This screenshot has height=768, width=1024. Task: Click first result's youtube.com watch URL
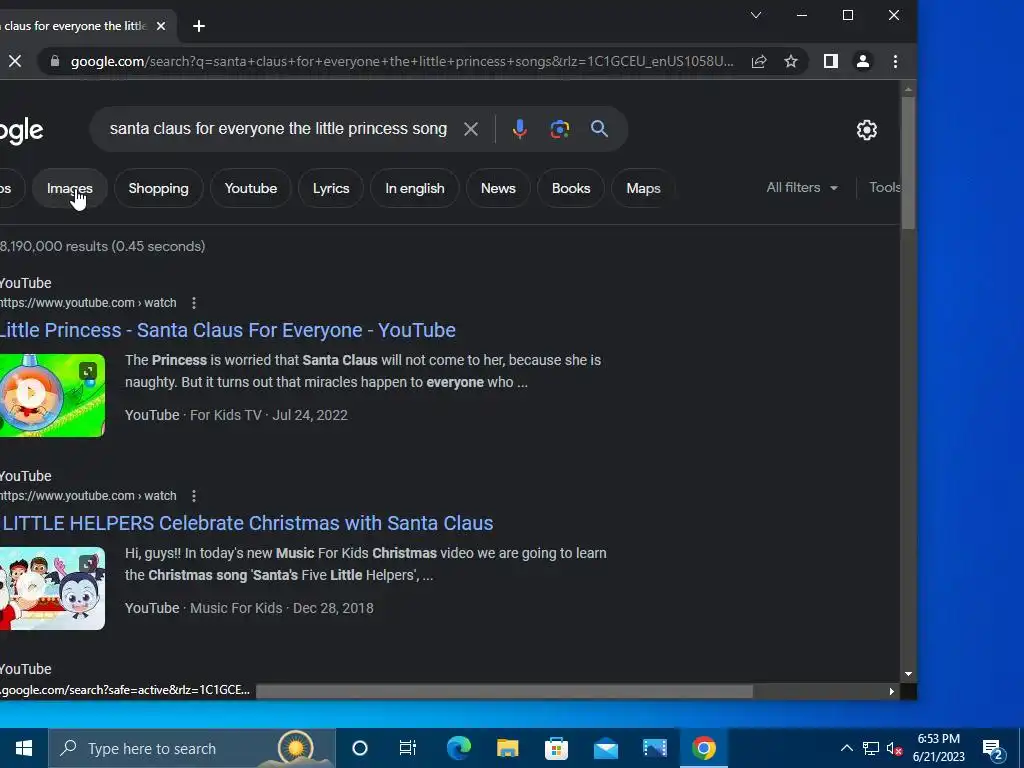(x=88, y=303)
